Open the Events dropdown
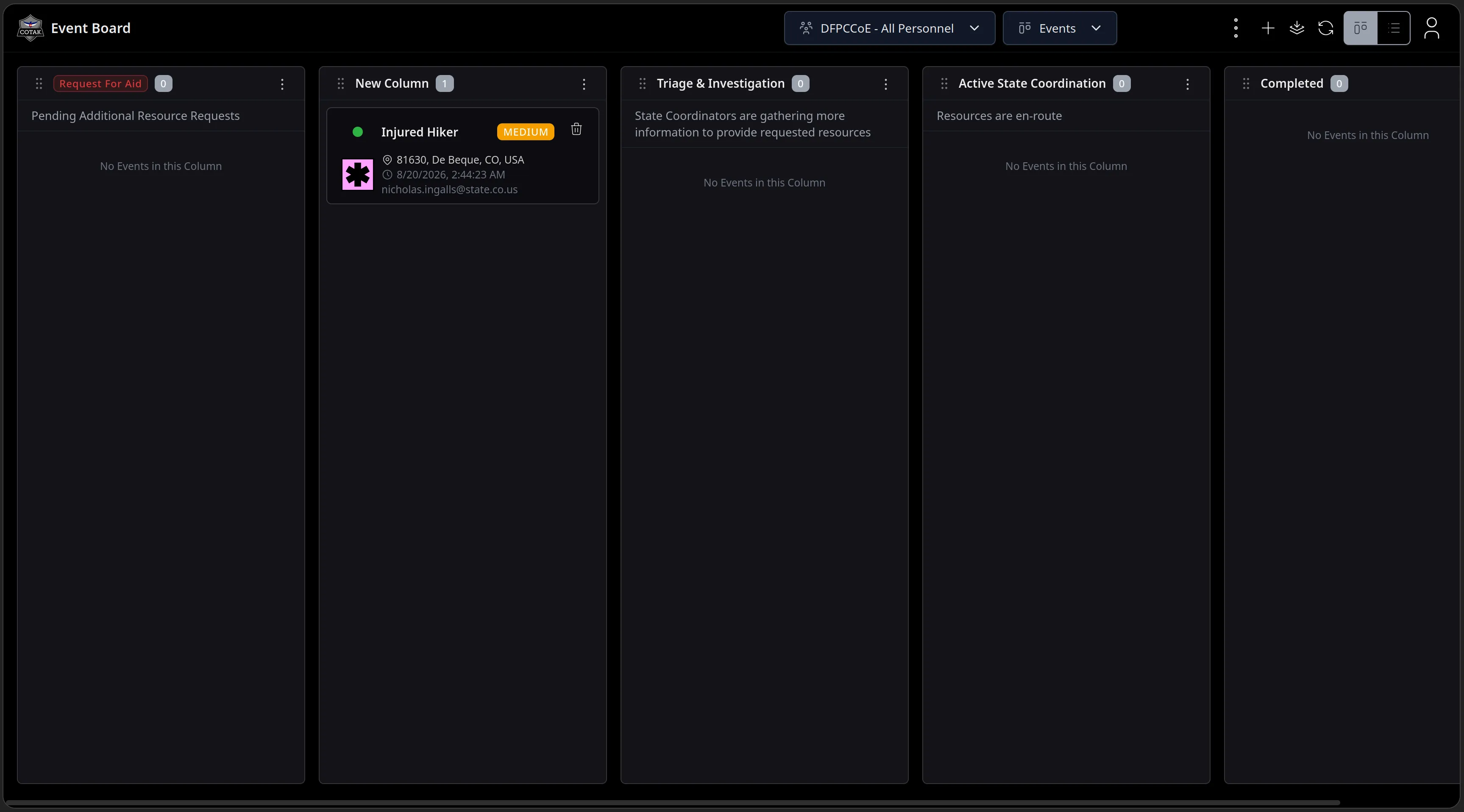The image size is (1464, 812). pyautogui.click(x=1059, y=28)
